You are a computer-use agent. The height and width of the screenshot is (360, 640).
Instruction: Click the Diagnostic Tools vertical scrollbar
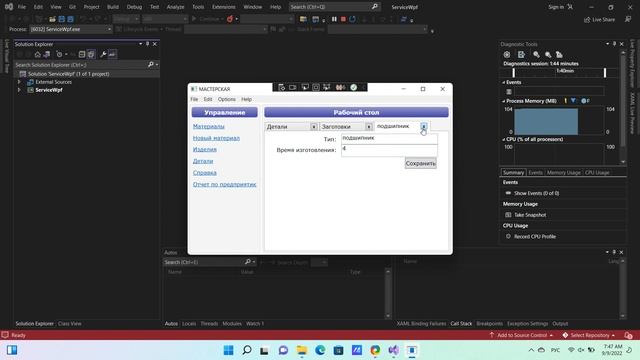point(623,107)
